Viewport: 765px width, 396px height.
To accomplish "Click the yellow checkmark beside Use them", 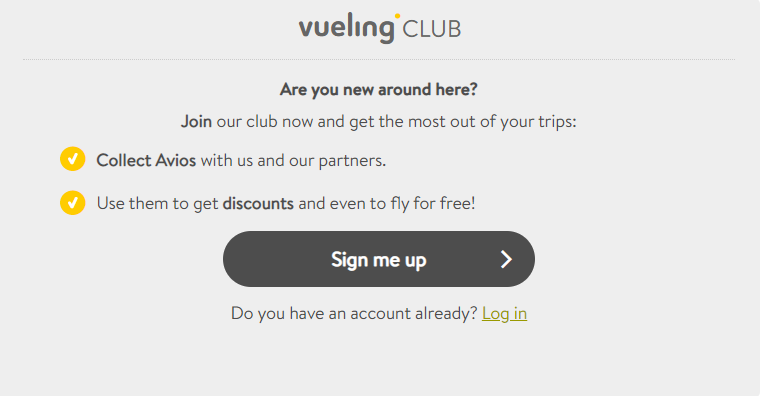I will 73,202.
